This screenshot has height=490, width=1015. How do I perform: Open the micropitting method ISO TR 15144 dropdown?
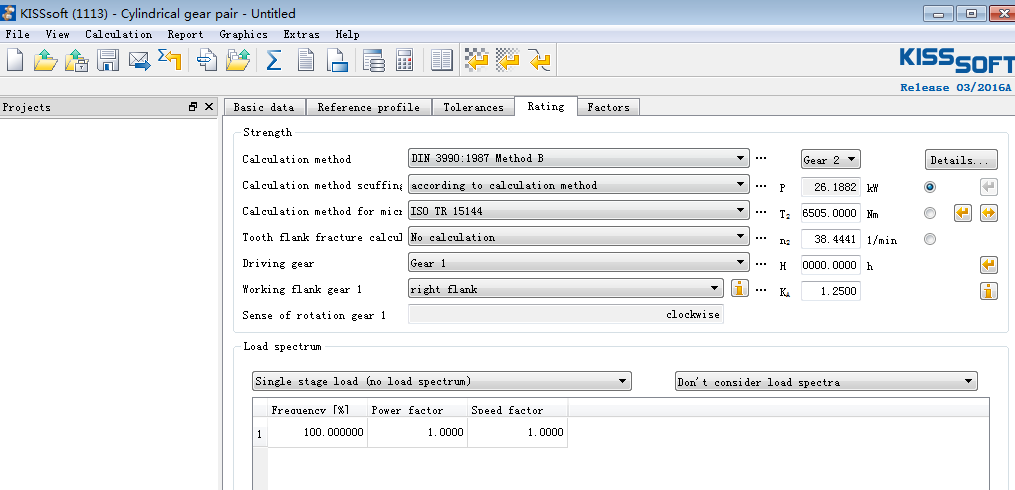click(x=579, y=211)
